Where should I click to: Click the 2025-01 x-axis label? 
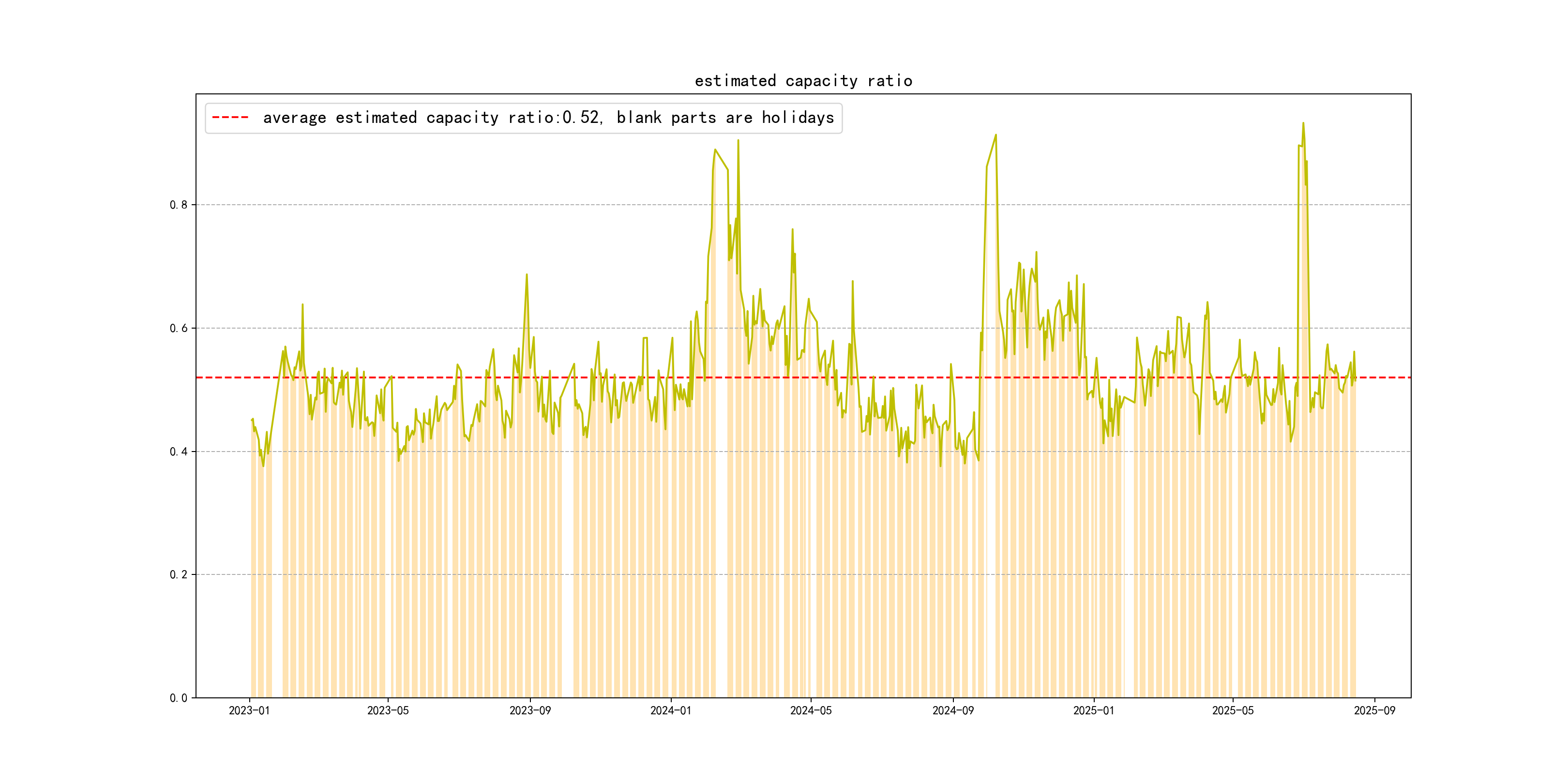click(1093, 710)
